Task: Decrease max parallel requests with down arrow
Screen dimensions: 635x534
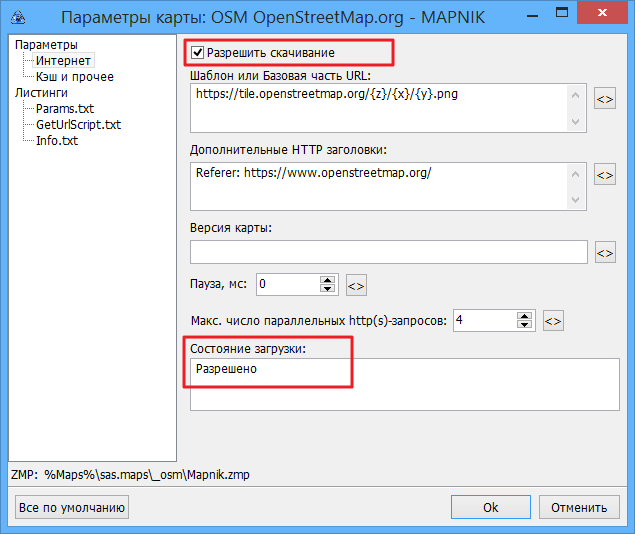Action: pyautogui.click(x=523, y=326)
